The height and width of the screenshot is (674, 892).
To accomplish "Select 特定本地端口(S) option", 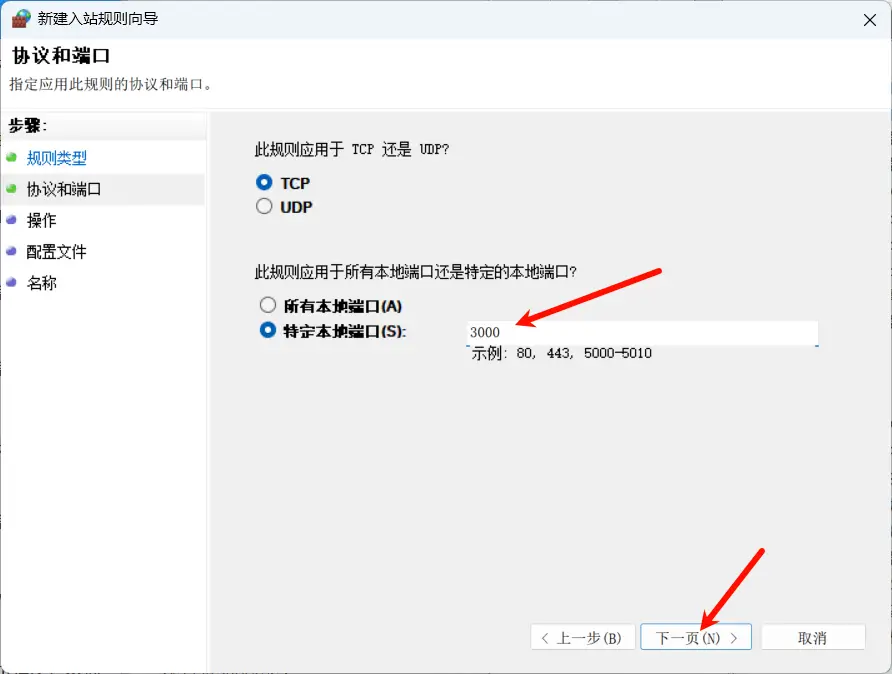I will coord(264,331).
